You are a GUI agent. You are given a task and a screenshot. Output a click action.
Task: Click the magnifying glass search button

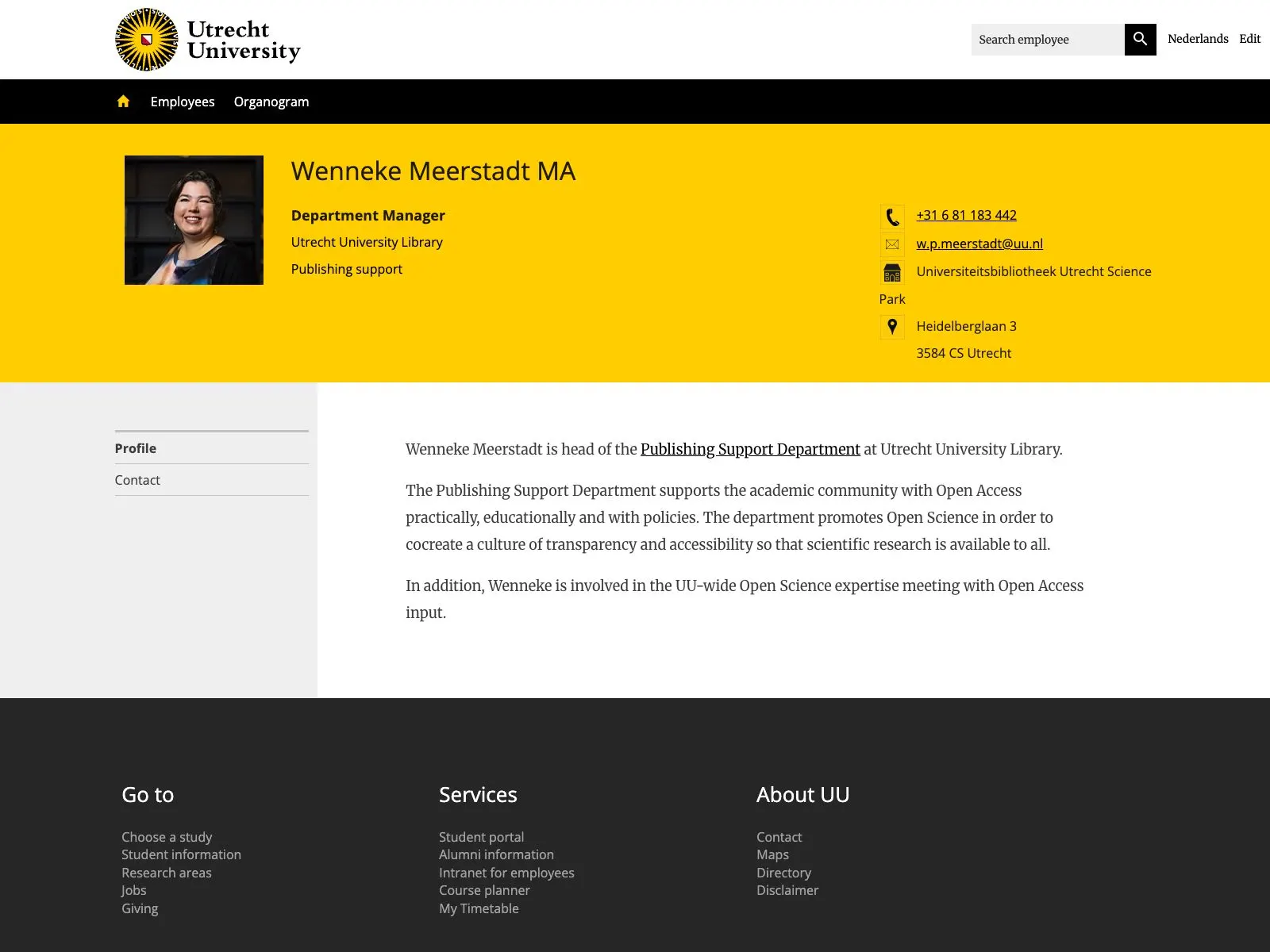pos(1140,40)
